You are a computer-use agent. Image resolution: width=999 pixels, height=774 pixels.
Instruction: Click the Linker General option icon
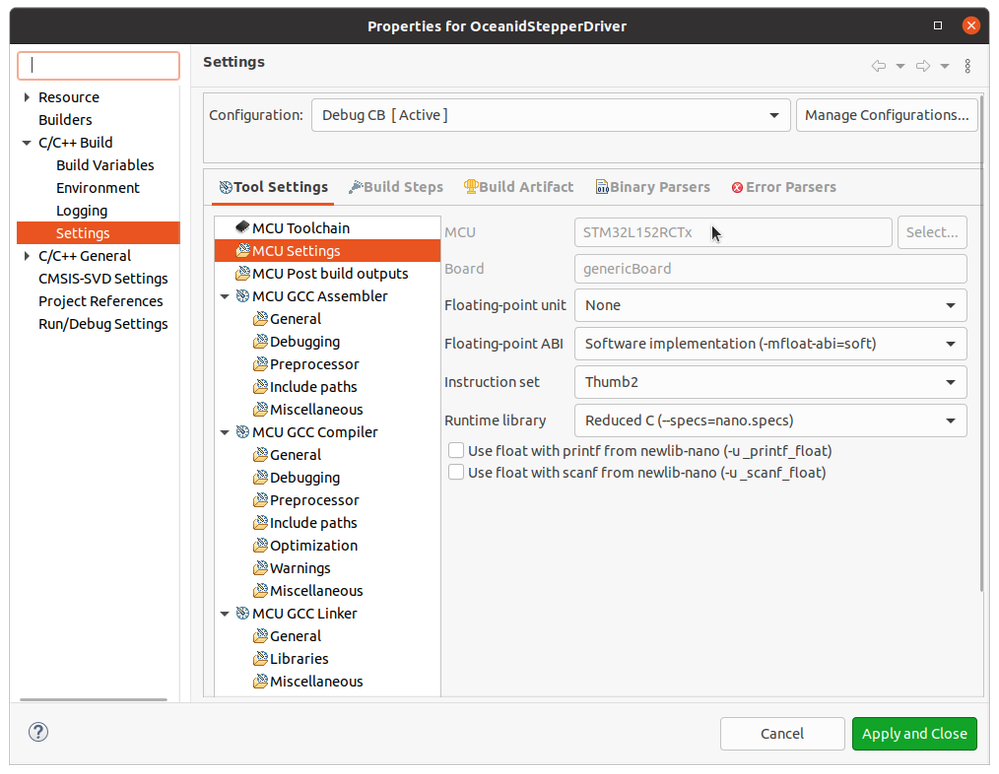tap(260, 636)
